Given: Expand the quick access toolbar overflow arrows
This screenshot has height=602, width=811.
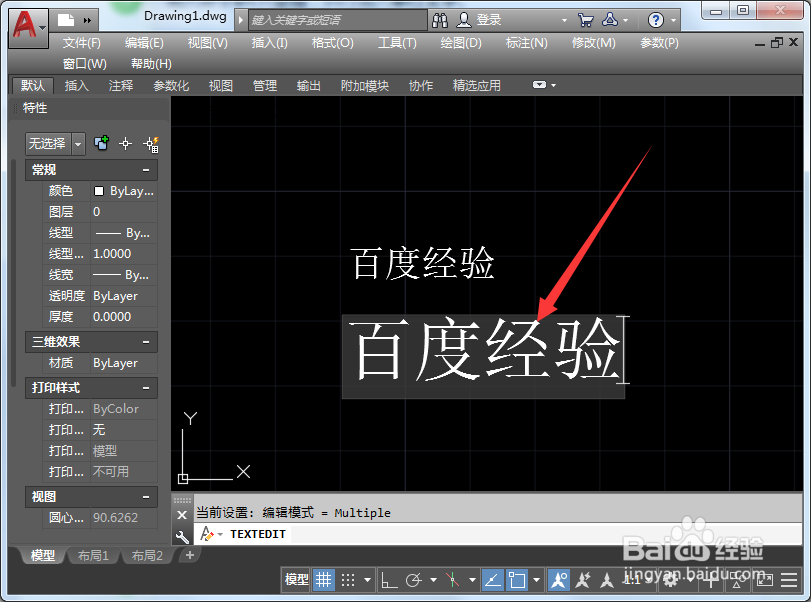Looking at the screenshot, I should 87,21.
